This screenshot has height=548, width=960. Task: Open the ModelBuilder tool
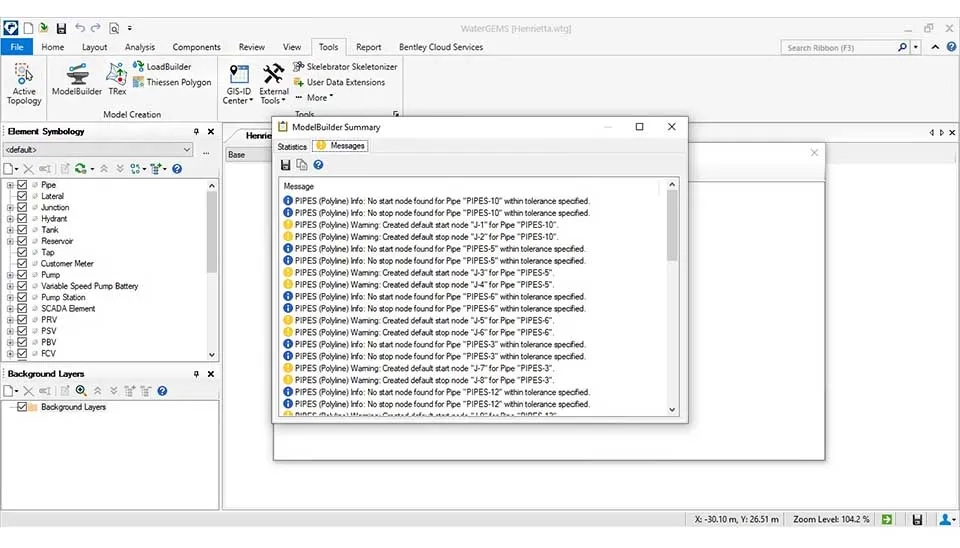77,78
